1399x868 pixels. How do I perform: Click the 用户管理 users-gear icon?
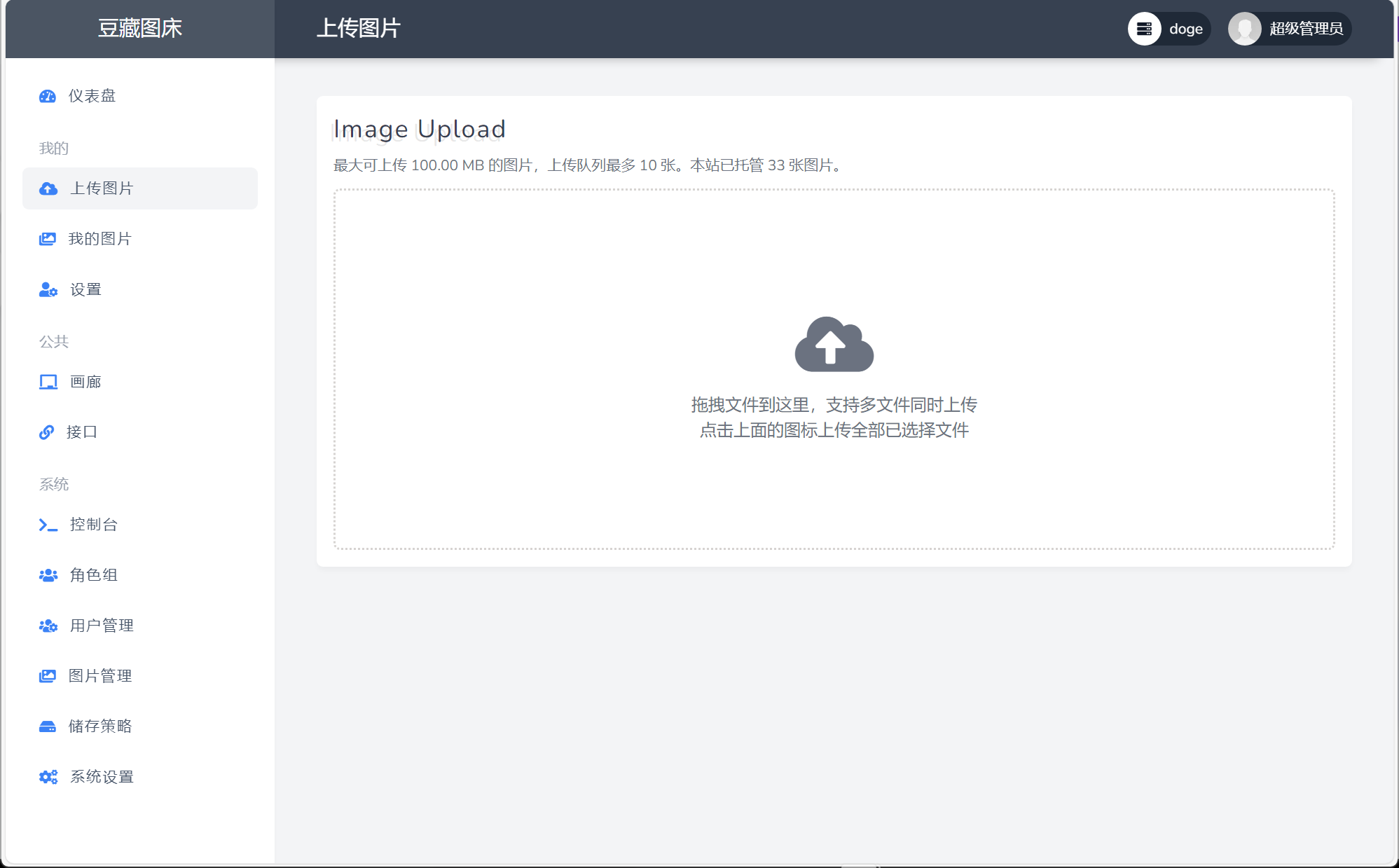pos(47,626)
